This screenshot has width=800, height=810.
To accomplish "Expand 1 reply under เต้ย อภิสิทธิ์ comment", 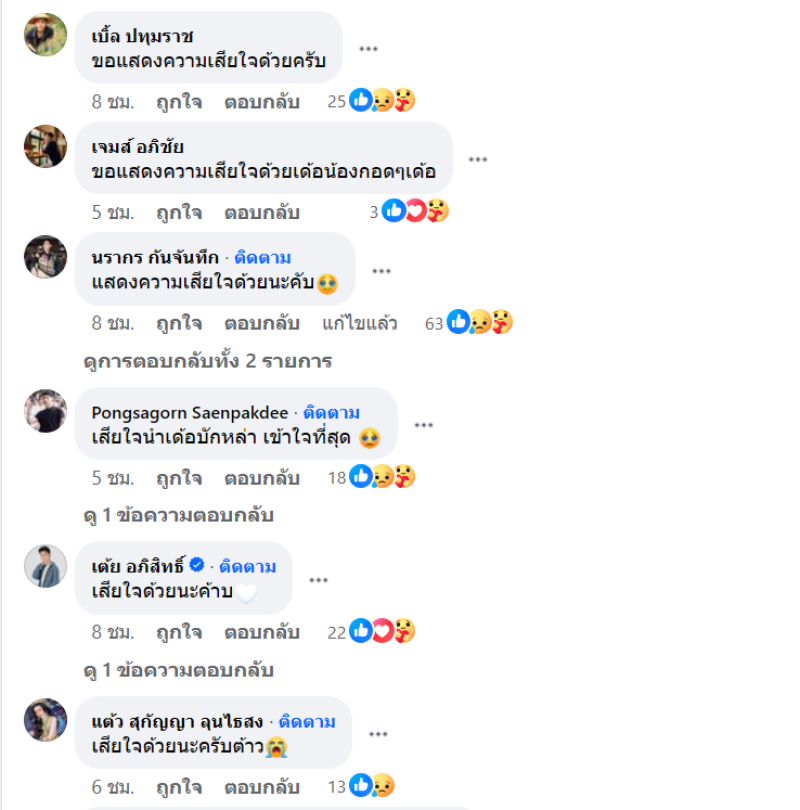I will (x=178, y=670).
